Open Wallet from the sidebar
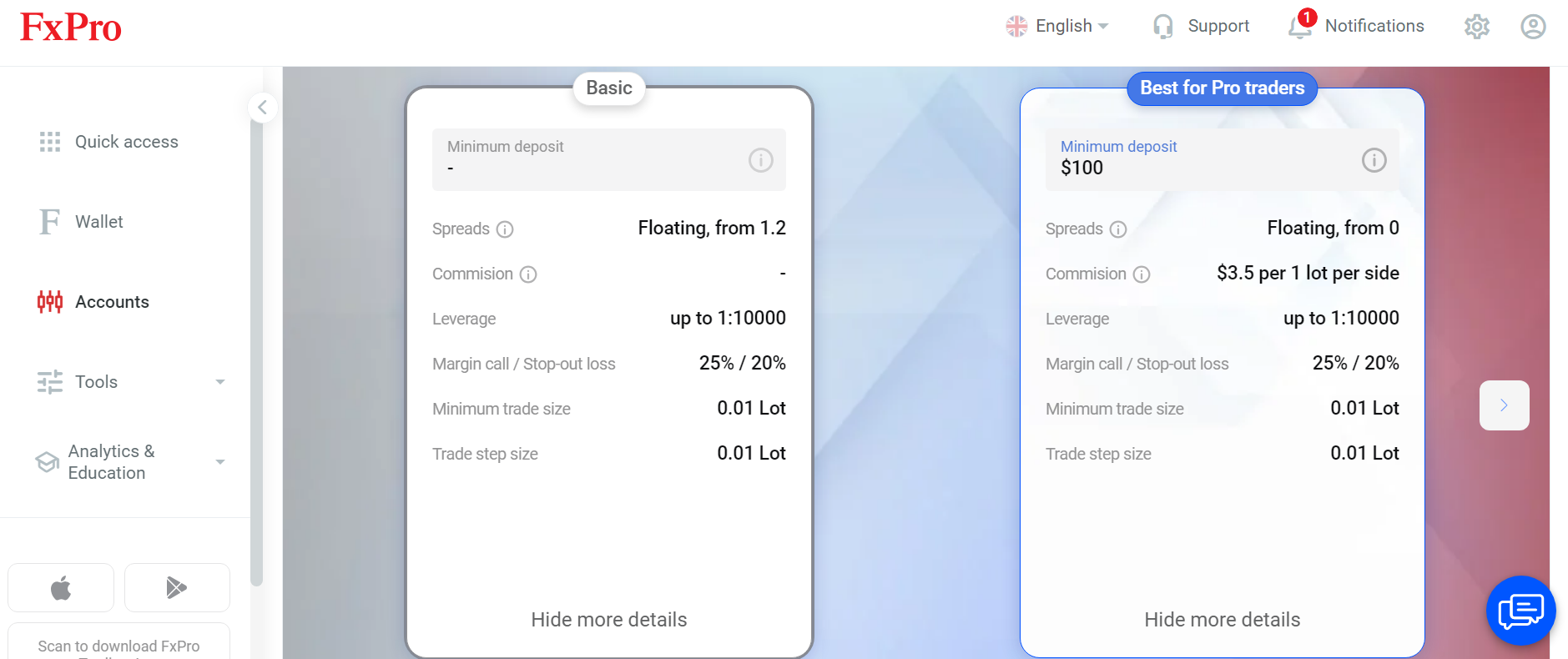 pos(98,222)
